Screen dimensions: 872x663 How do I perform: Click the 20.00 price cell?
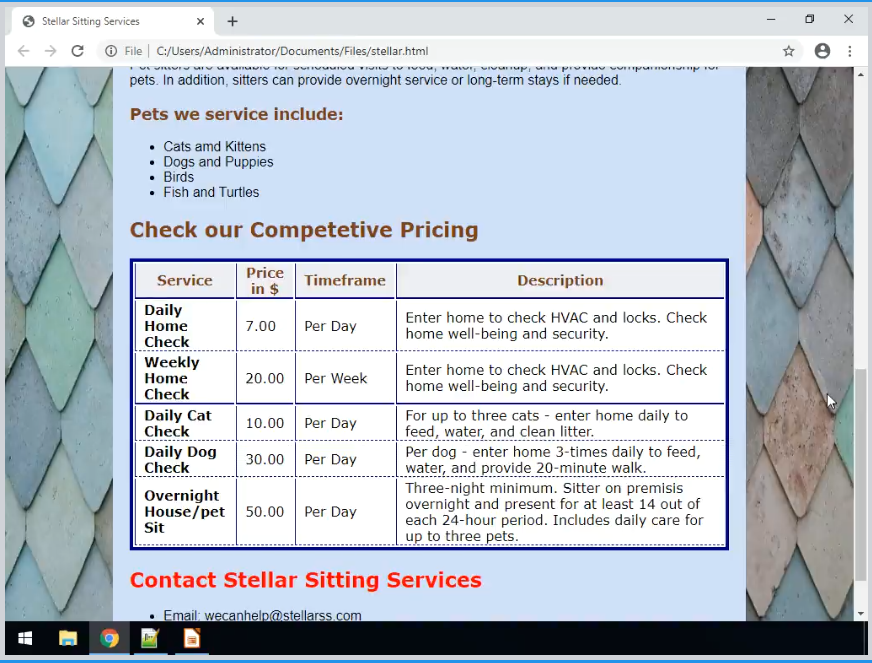[265, 378]
